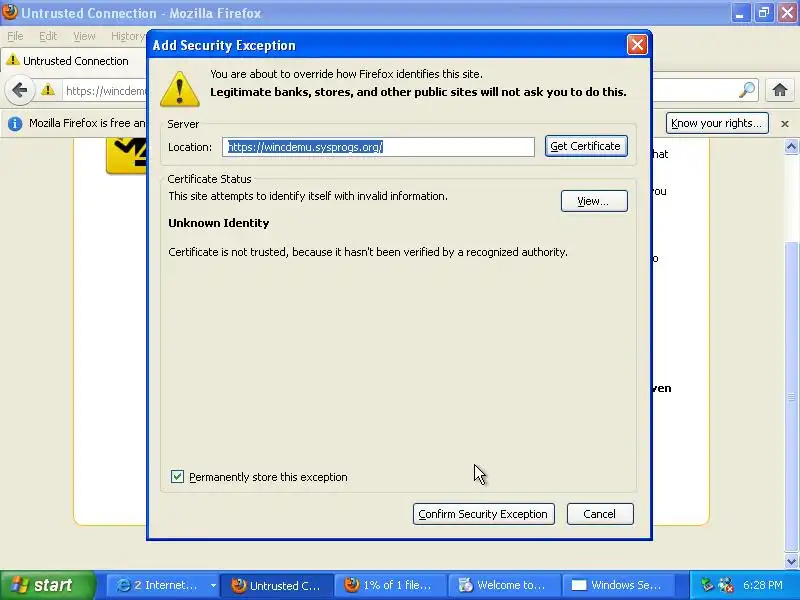
Task: Click the Unknown Identity heading text
Action: [219, 223]
